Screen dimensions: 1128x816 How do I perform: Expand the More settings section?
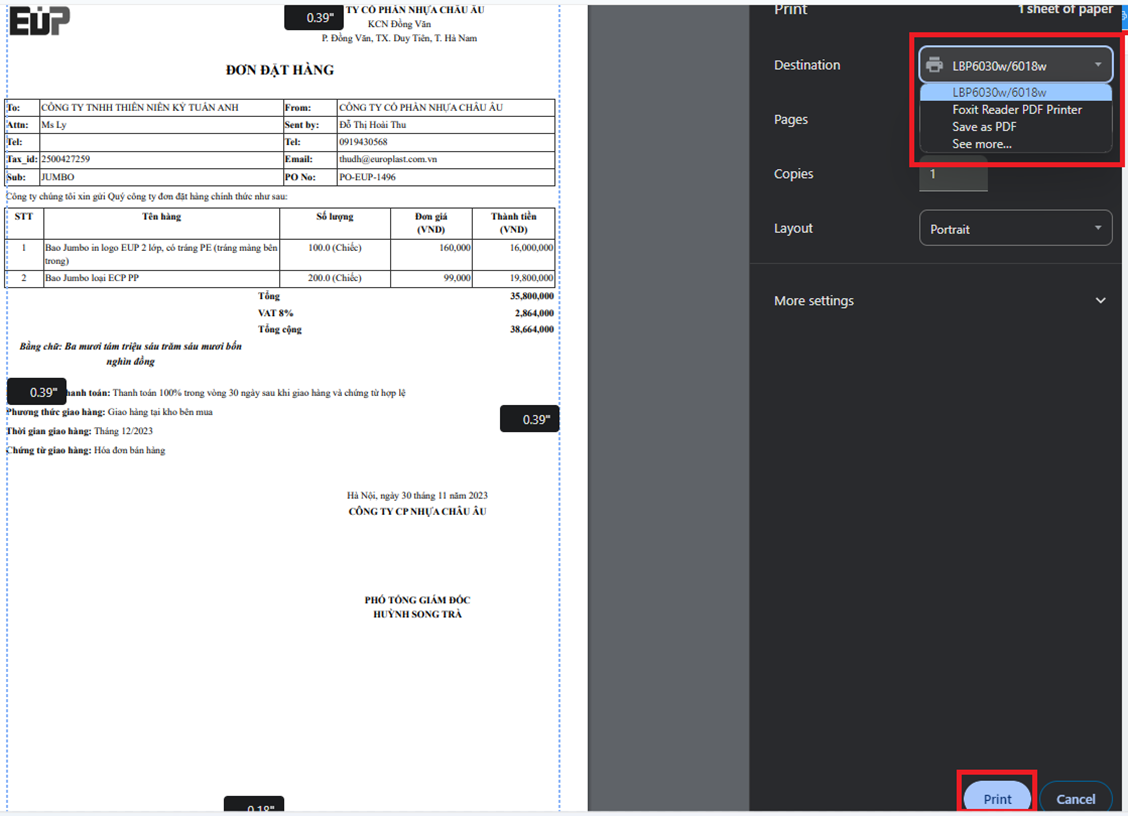coord(1100,301)
